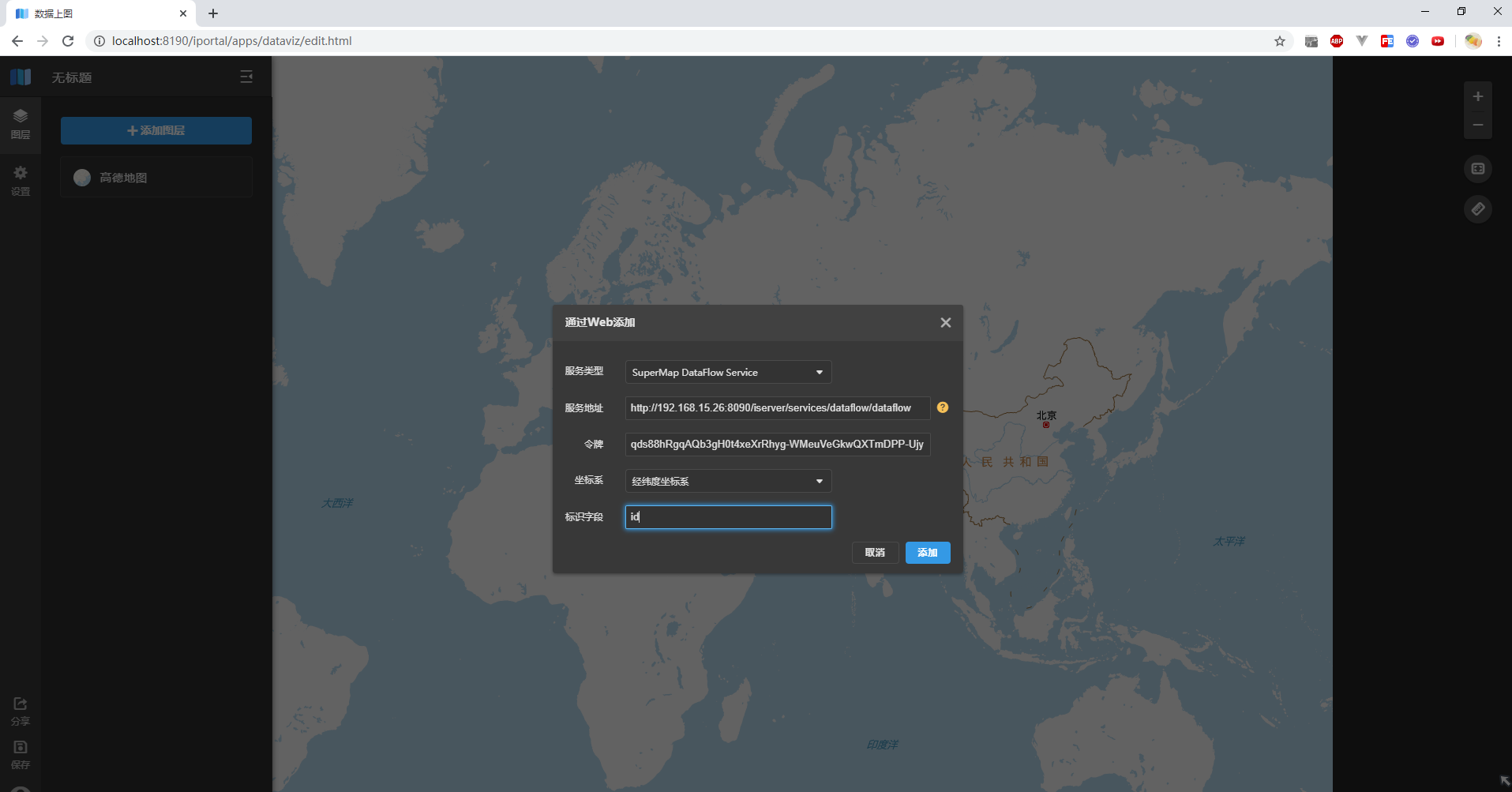This screenshot has width=1512, height=792.
Task: Click inside the 令牌 token input field
Action: [x=776, y=444]
